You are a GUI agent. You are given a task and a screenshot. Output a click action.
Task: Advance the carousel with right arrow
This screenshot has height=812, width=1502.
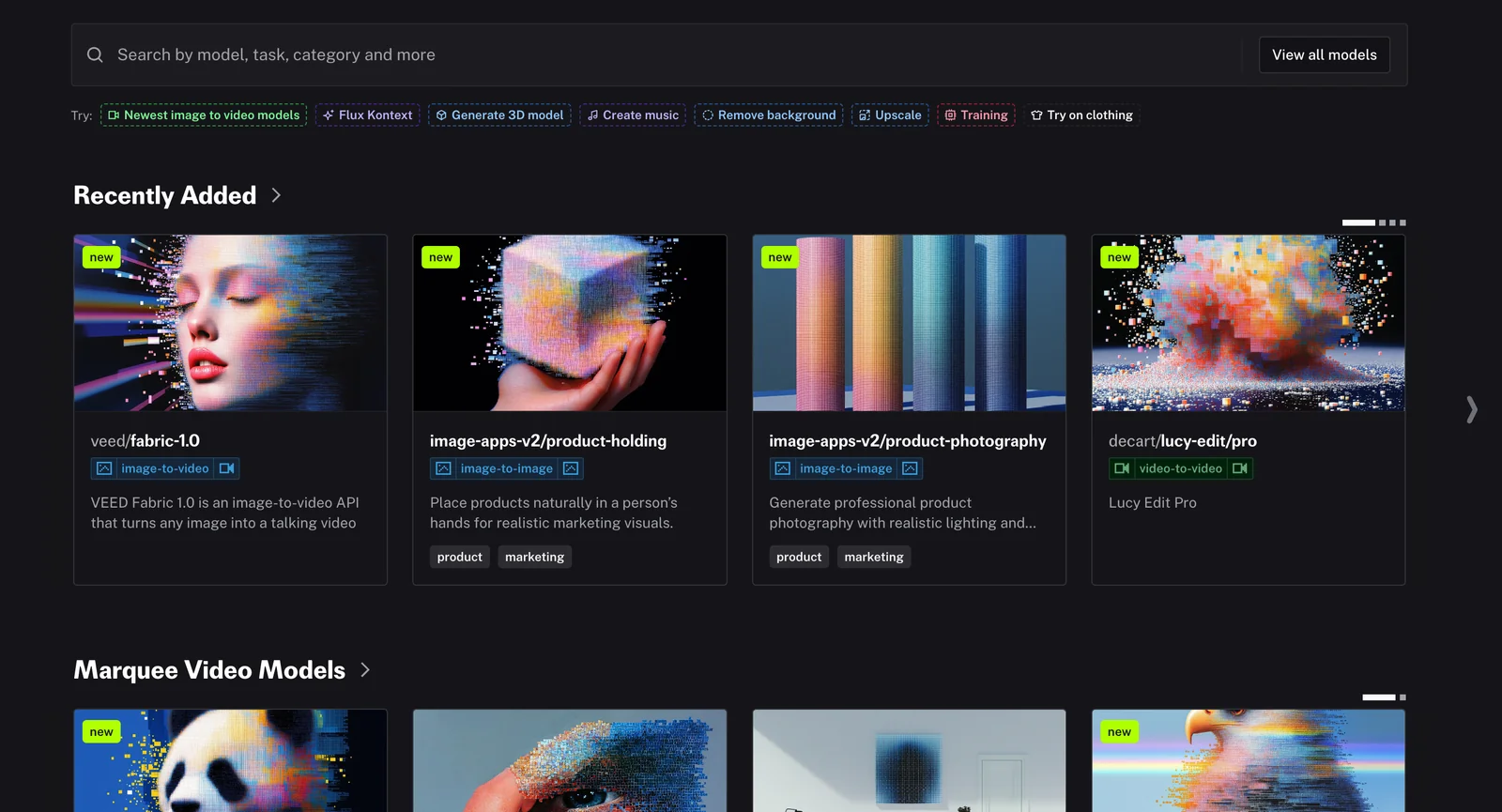[x=1472, y=409]
